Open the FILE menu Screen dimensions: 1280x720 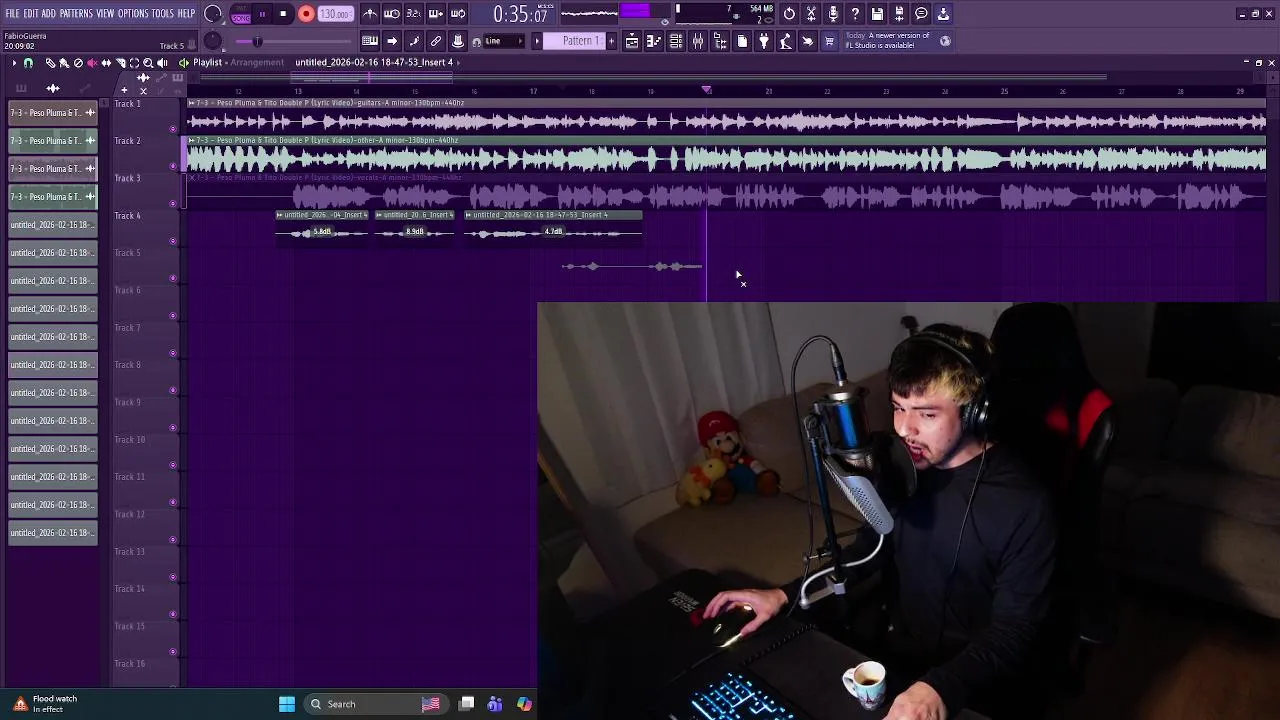pos(13,14)
